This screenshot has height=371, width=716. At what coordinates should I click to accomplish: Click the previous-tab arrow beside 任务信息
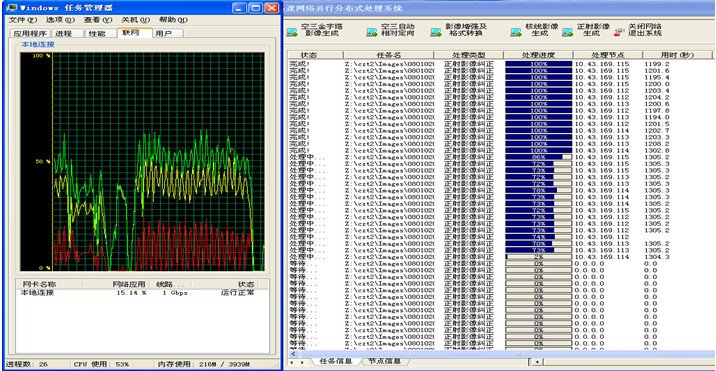point(291,362)
